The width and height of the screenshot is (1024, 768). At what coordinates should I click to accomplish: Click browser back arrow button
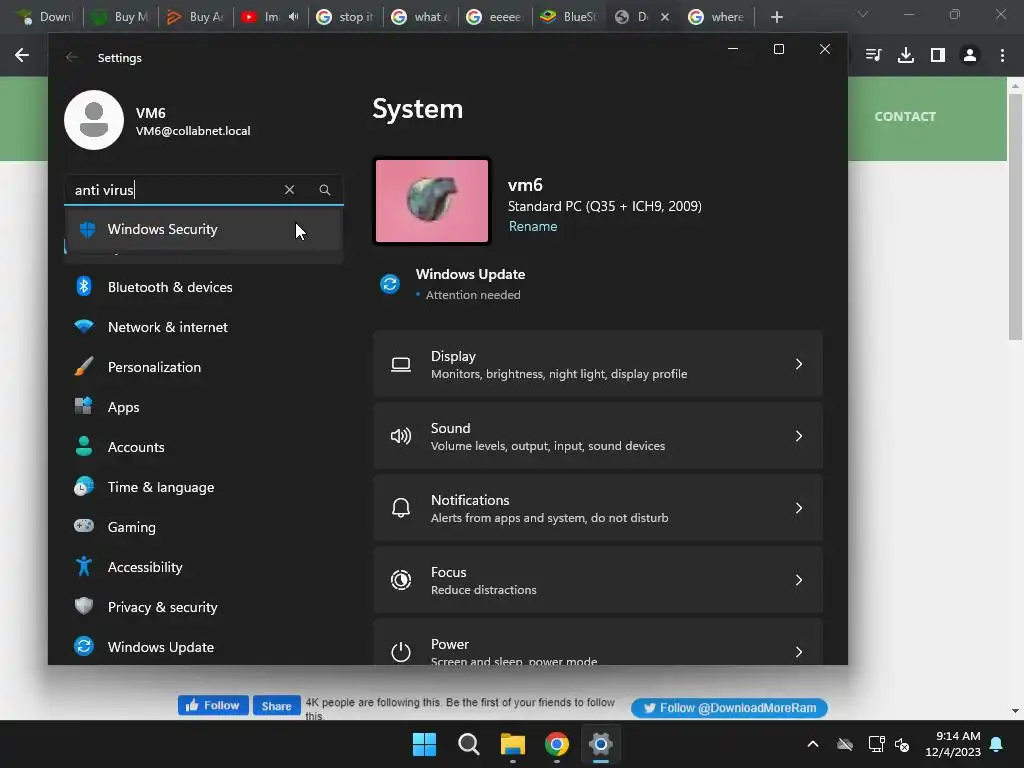[22, 56]
